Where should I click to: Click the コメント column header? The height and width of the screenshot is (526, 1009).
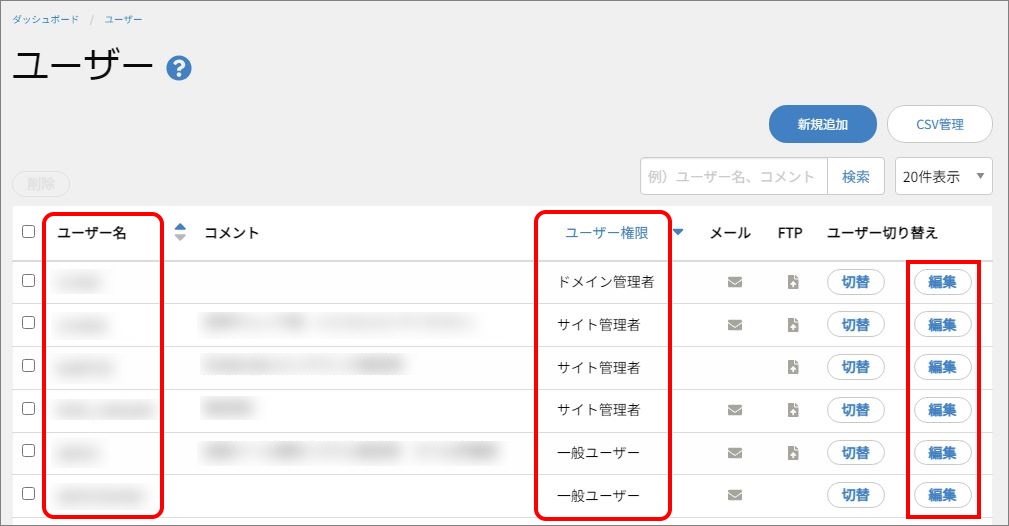[x=232, y=233]
